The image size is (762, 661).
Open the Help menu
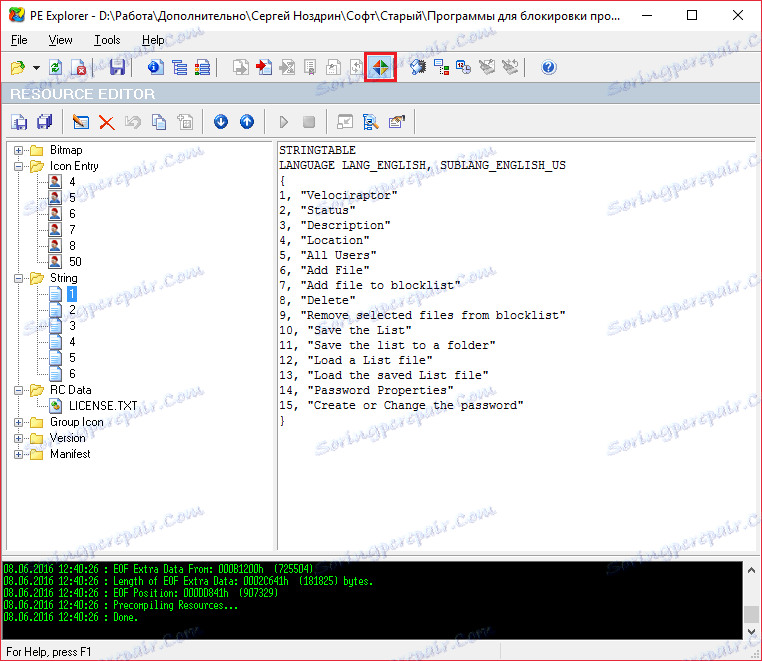coord(153,40)
